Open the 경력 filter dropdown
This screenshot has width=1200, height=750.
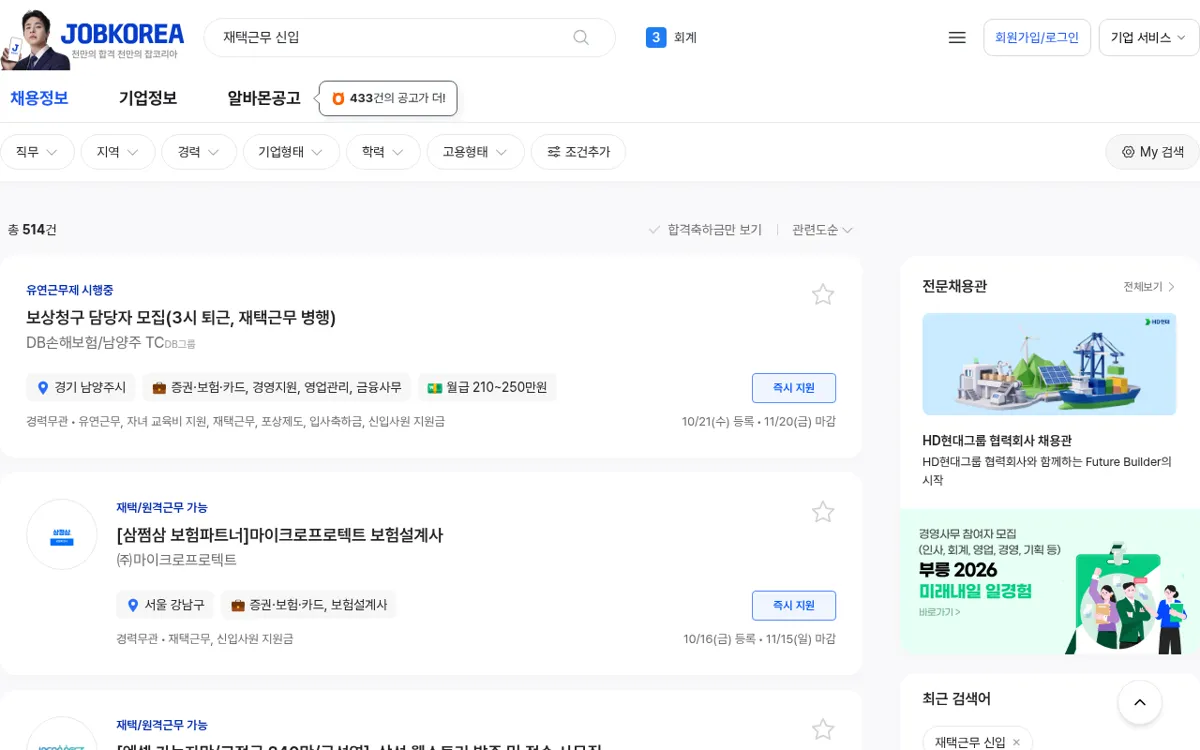199,152
